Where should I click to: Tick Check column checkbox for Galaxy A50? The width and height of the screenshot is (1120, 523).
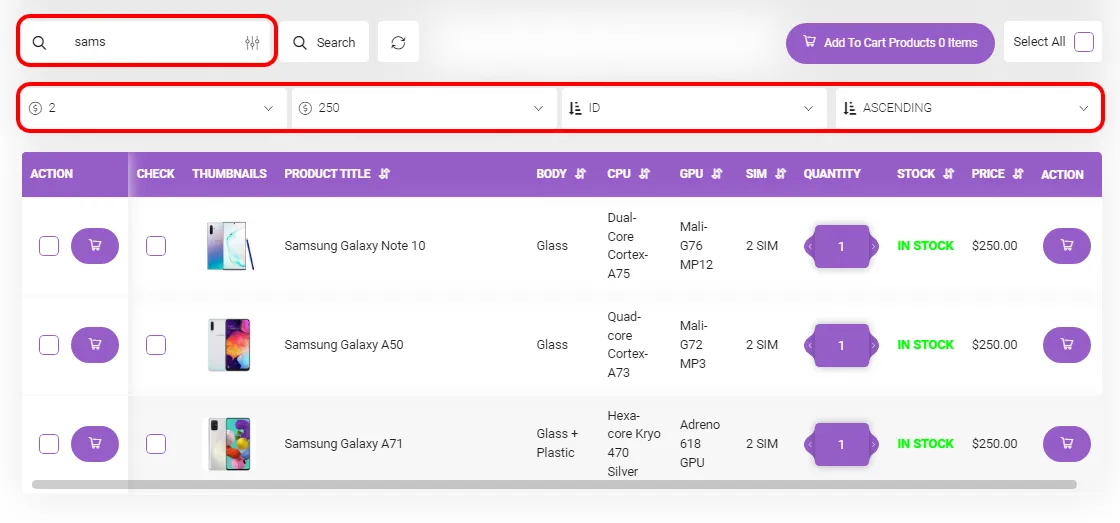[x=156, y=345]
